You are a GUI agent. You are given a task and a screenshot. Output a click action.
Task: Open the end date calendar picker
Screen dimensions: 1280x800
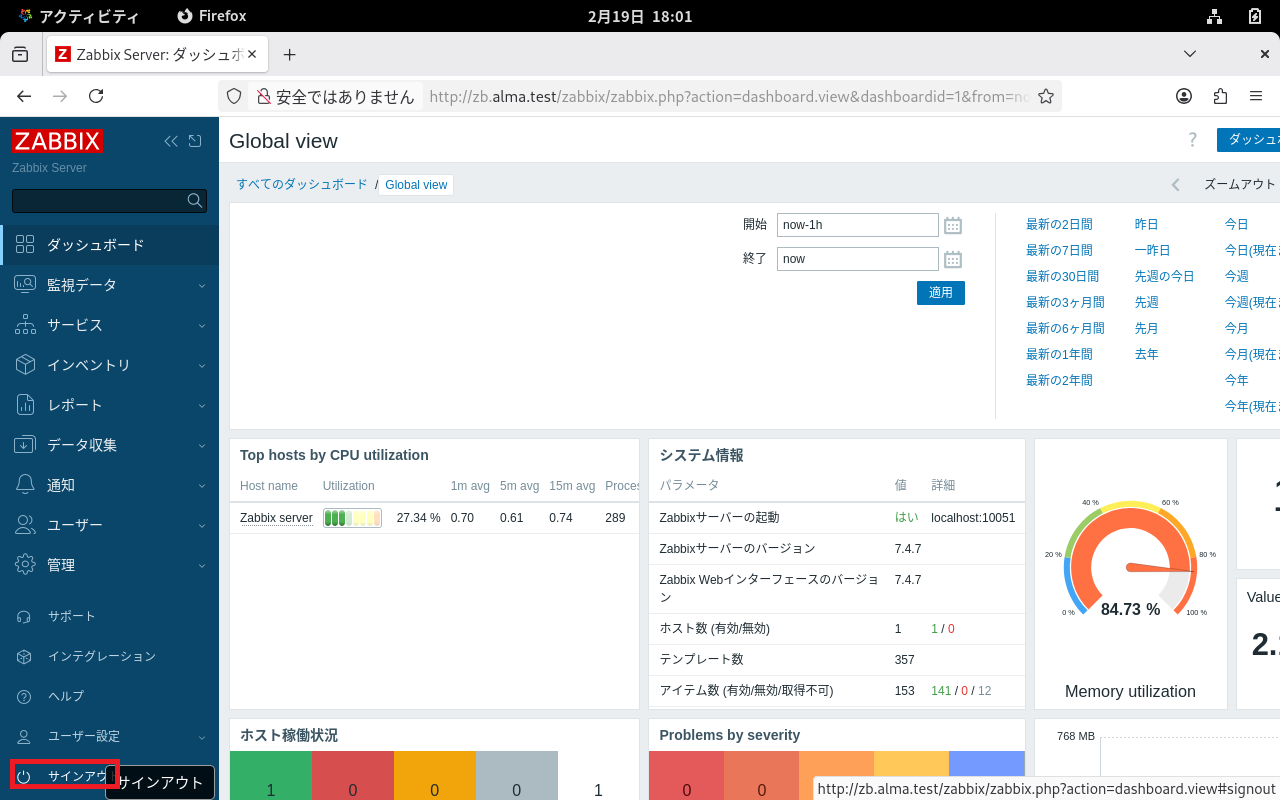pyautogui.click(x=953, y=259)
